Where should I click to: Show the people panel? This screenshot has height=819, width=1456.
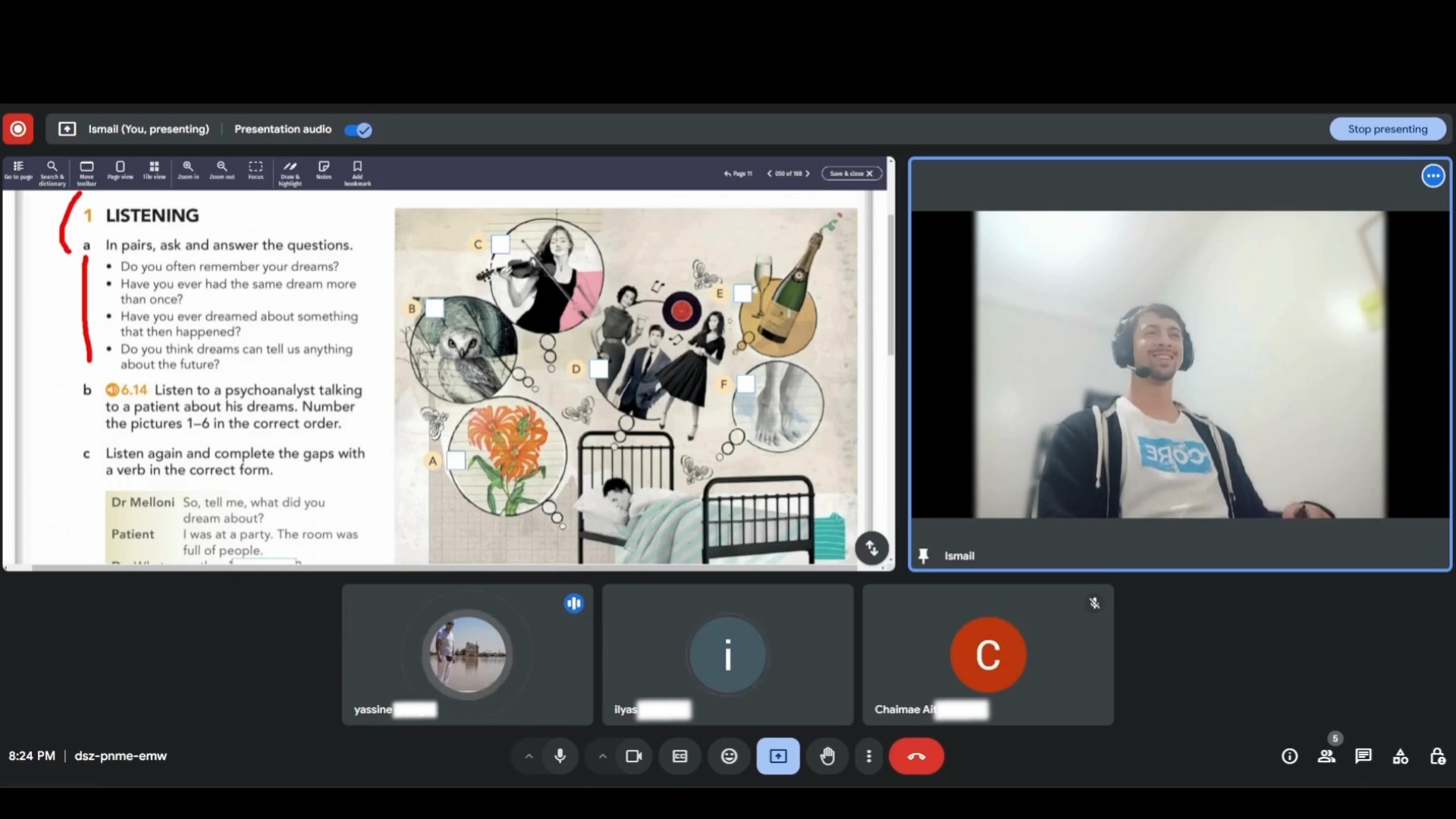tap(1326, 756)
